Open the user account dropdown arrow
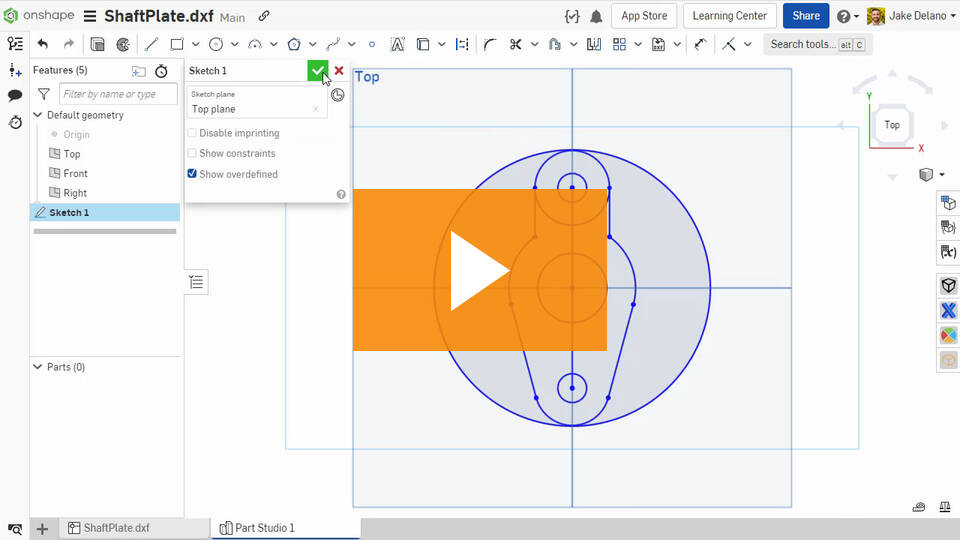Image resolution: width=960 pixels, height=540 pixels. tap(953, 17)
